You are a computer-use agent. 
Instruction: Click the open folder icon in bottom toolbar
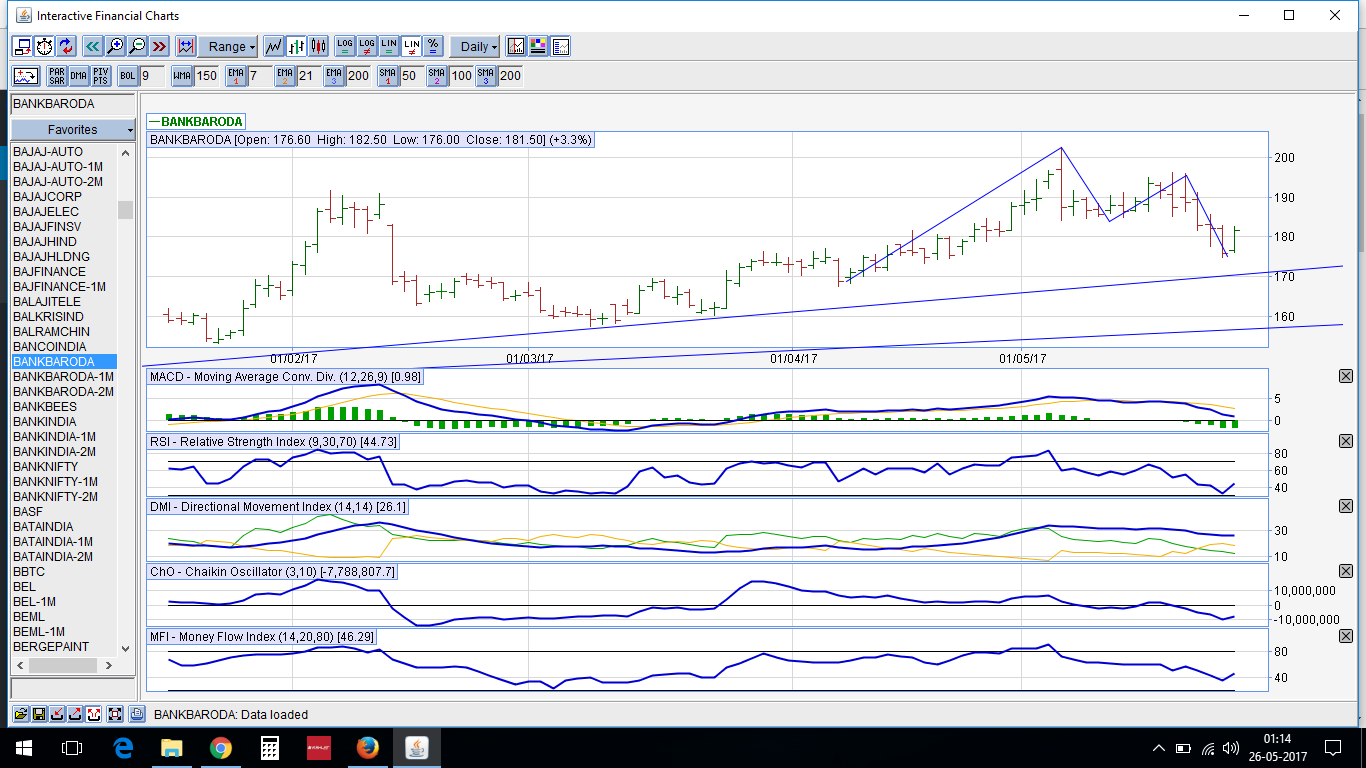coord(21,714)
